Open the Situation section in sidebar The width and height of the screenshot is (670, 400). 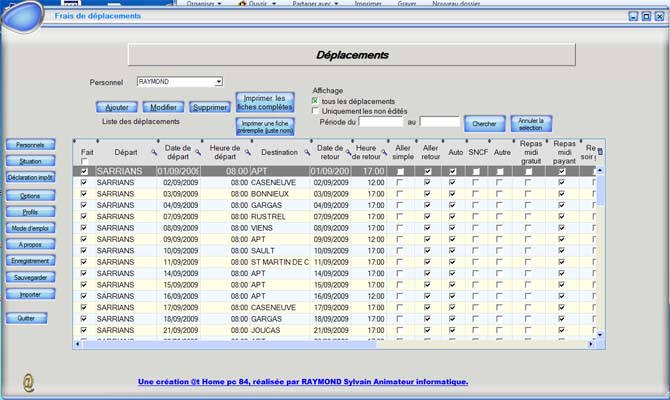point(30,161)
